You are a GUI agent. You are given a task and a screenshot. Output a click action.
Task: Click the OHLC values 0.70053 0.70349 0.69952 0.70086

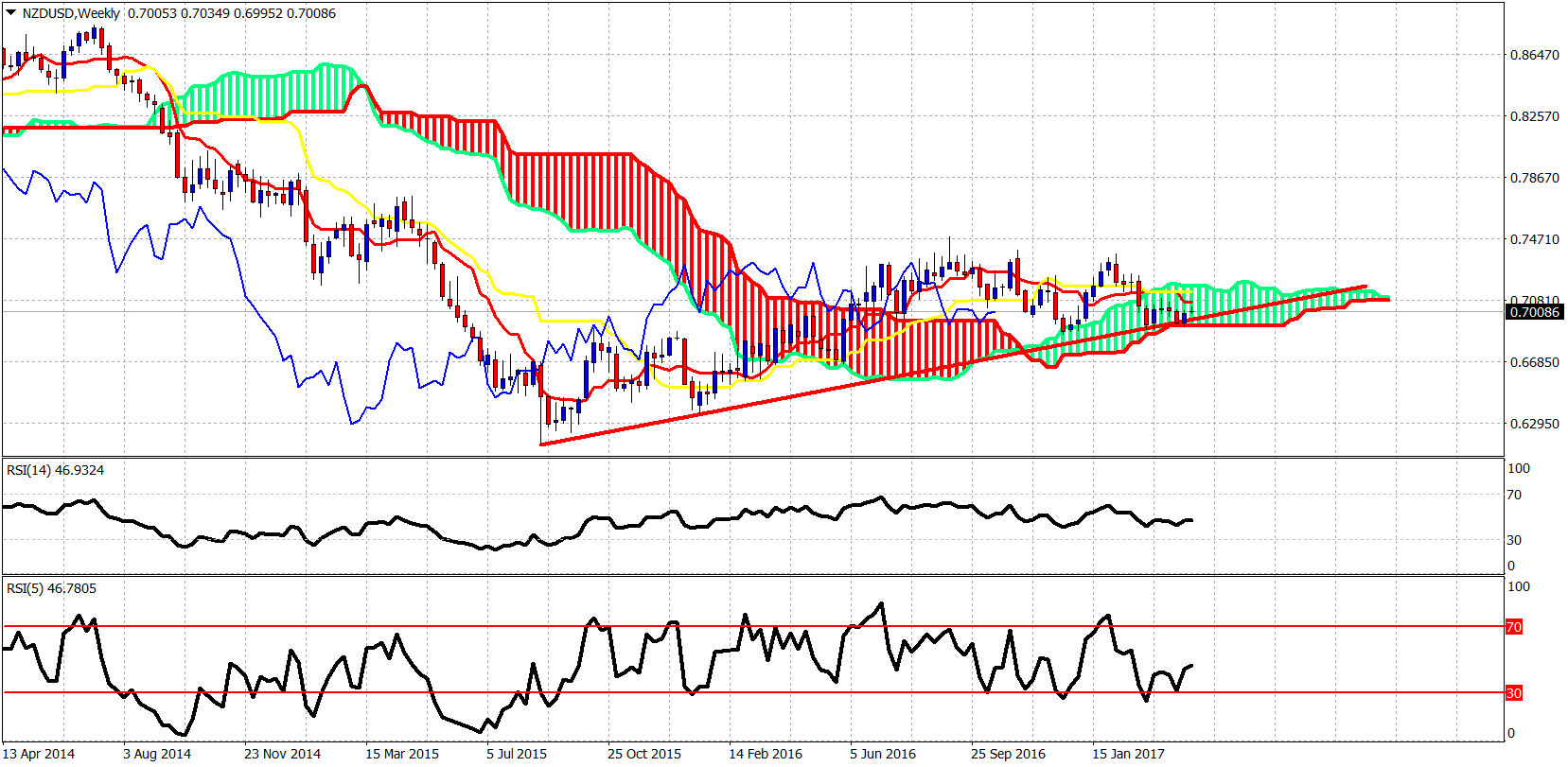click(x=232, y=13)
